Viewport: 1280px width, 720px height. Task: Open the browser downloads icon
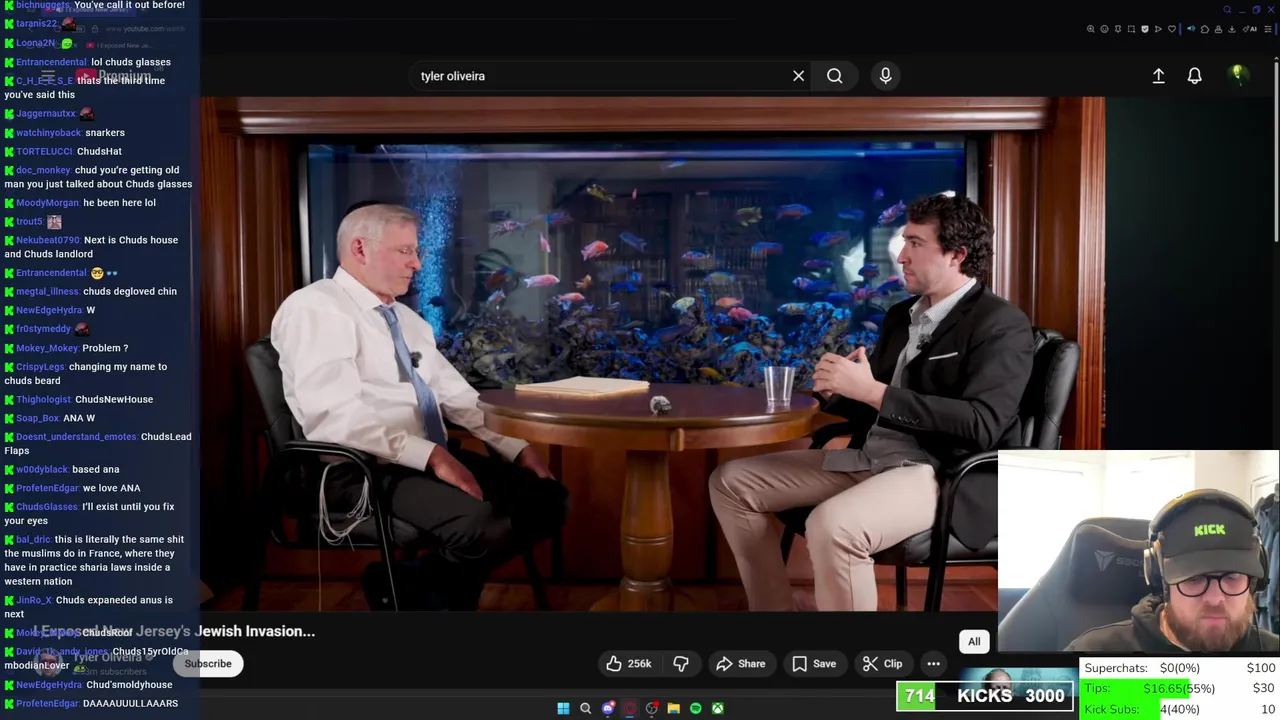coord(1232,29)
